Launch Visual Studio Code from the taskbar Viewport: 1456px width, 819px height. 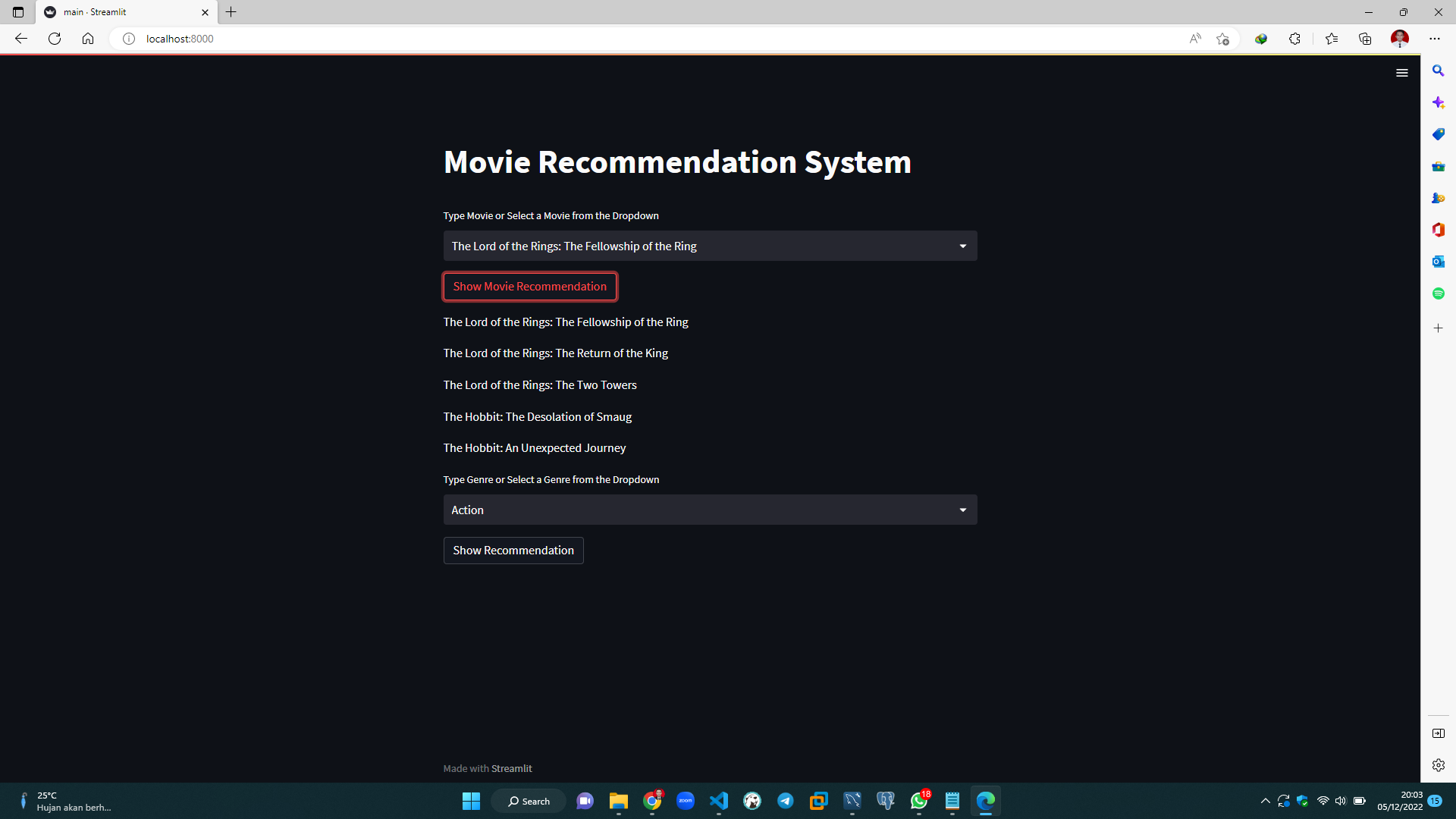(x=719, y=801)
